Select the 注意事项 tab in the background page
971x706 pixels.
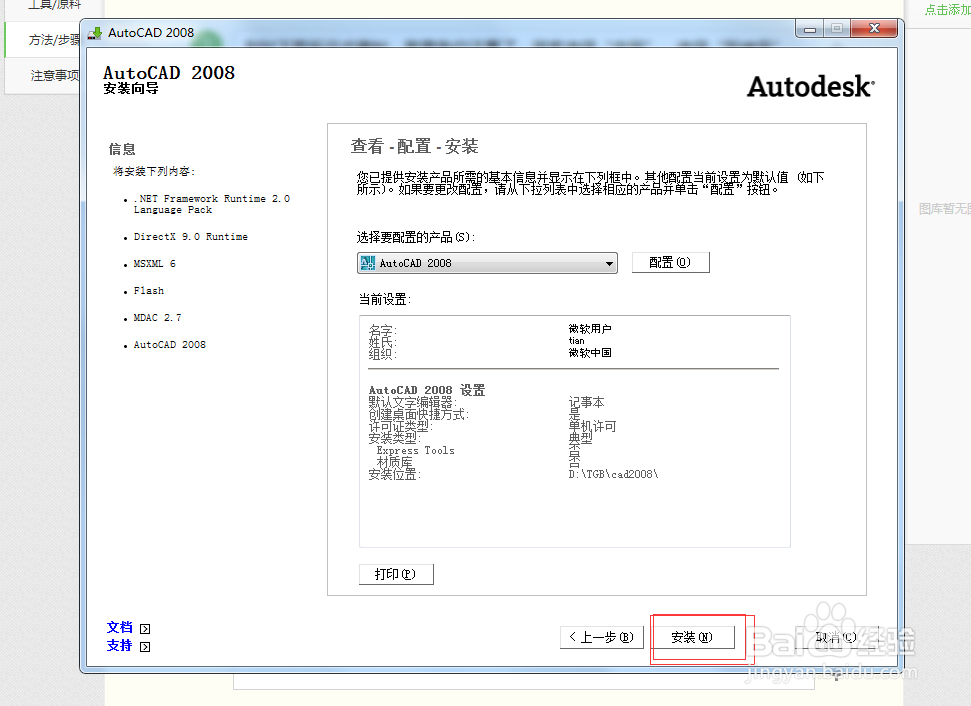pyautogui.click(x=43, y=76)
